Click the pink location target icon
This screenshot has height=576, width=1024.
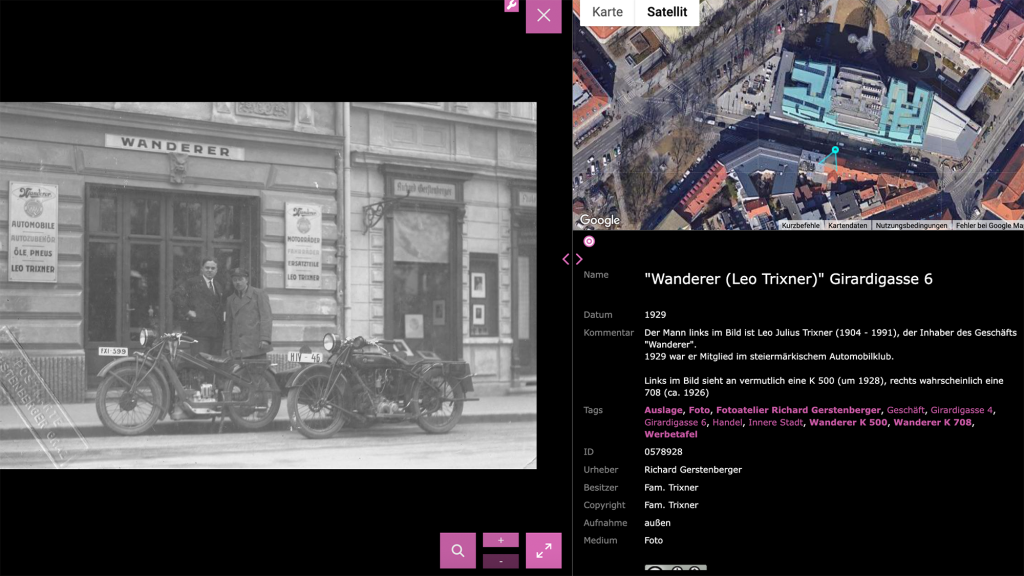[589, 242]
